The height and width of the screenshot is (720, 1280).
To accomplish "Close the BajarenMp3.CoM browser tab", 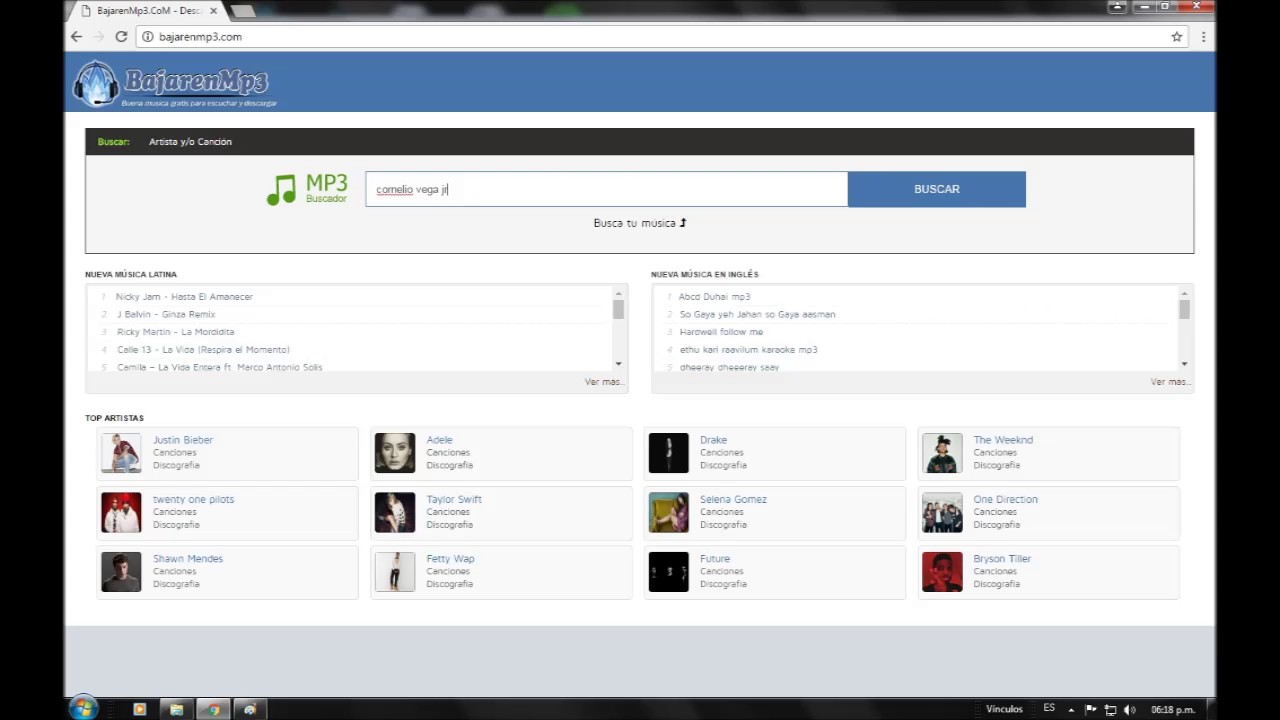I will tap(213, 11).
